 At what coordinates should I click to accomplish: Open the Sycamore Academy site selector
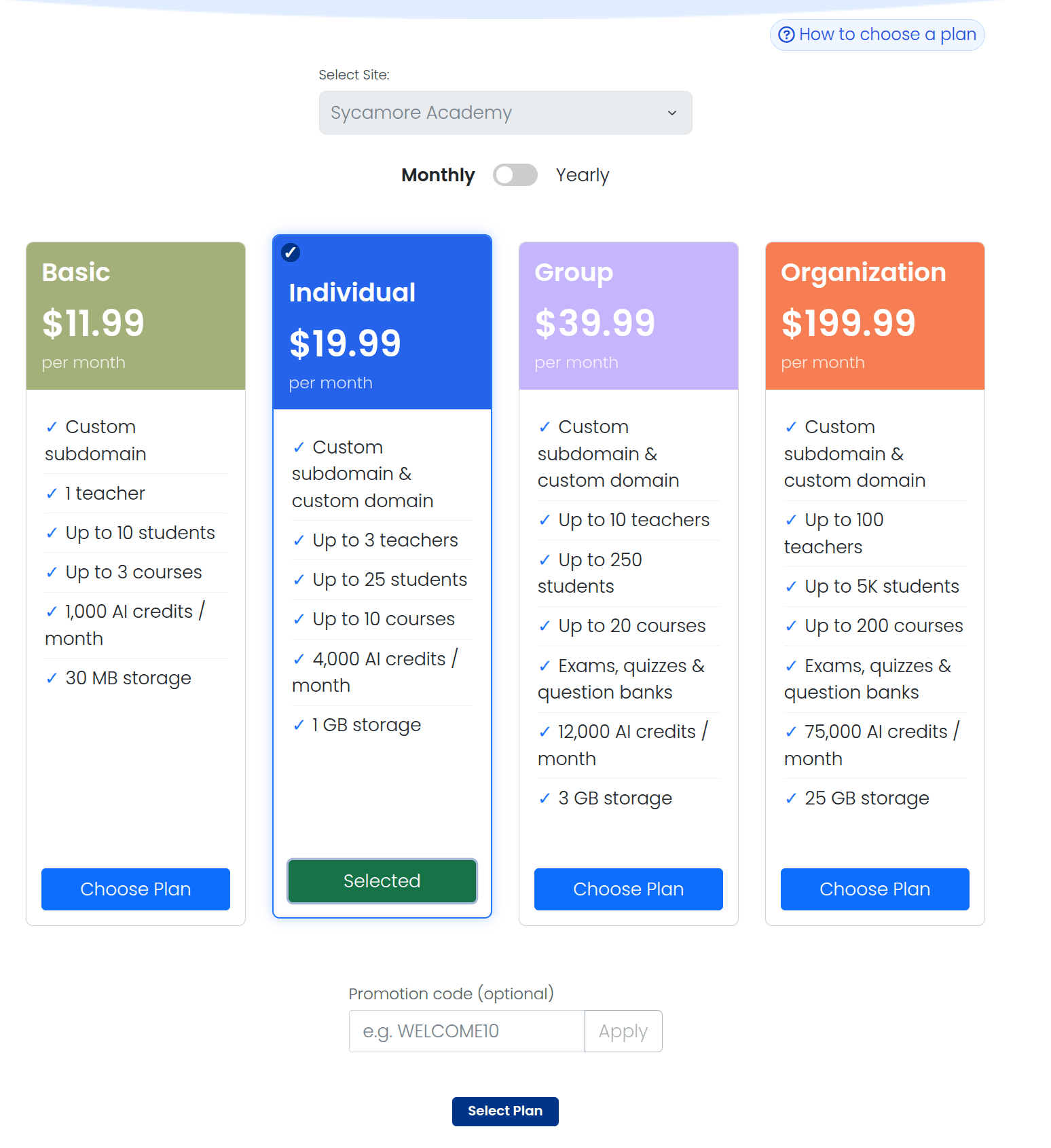pyautogui.click(x=506, y=113)
